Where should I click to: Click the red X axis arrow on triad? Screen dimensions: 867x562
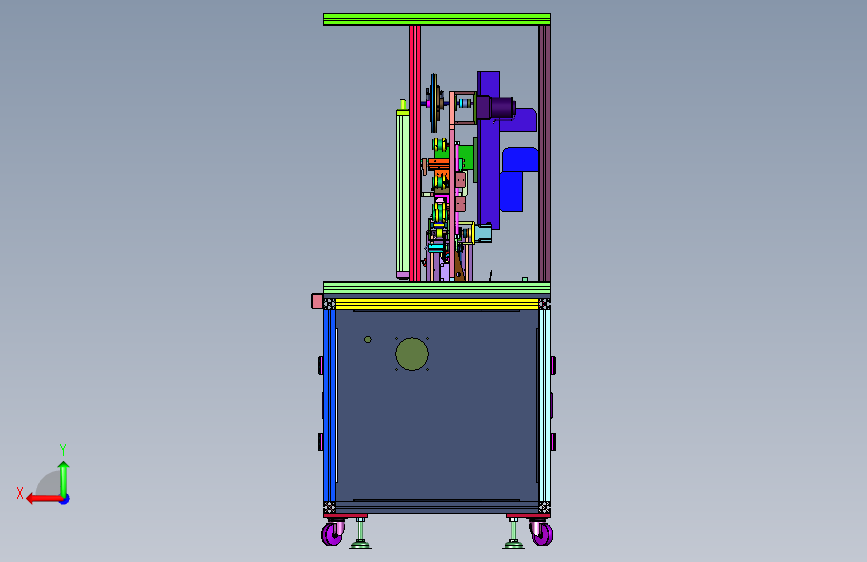[x=43, y=499]
